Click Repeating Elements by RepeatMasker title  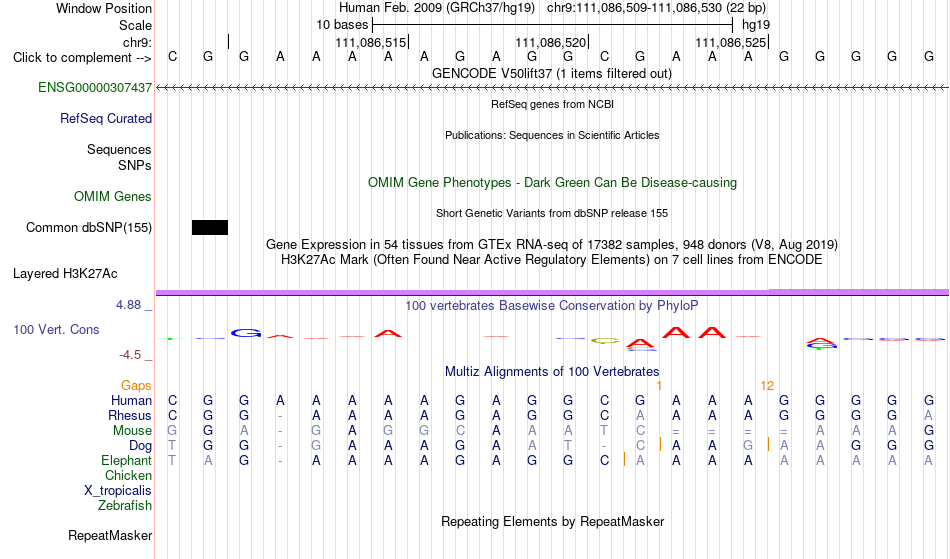(552, 521)
